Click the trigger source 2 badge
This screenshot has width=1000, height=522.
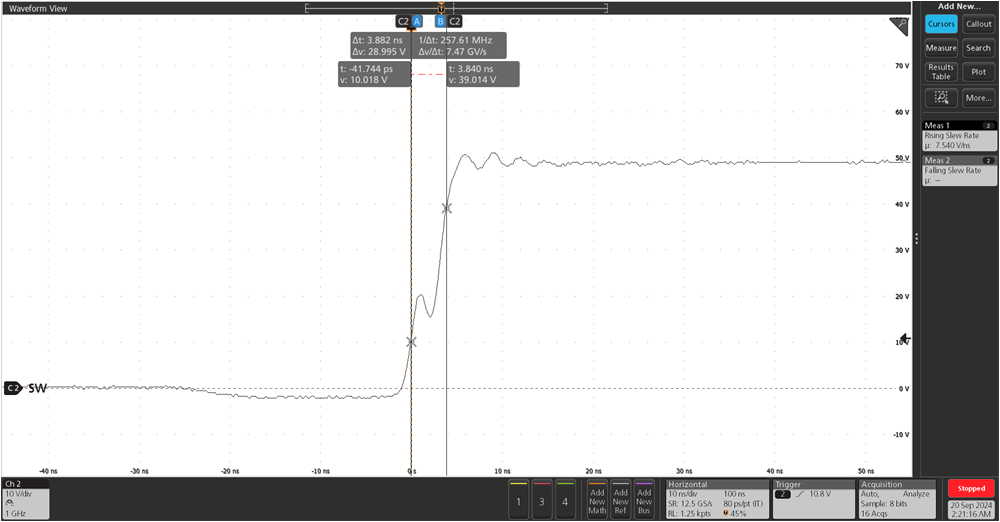(782, 494)
